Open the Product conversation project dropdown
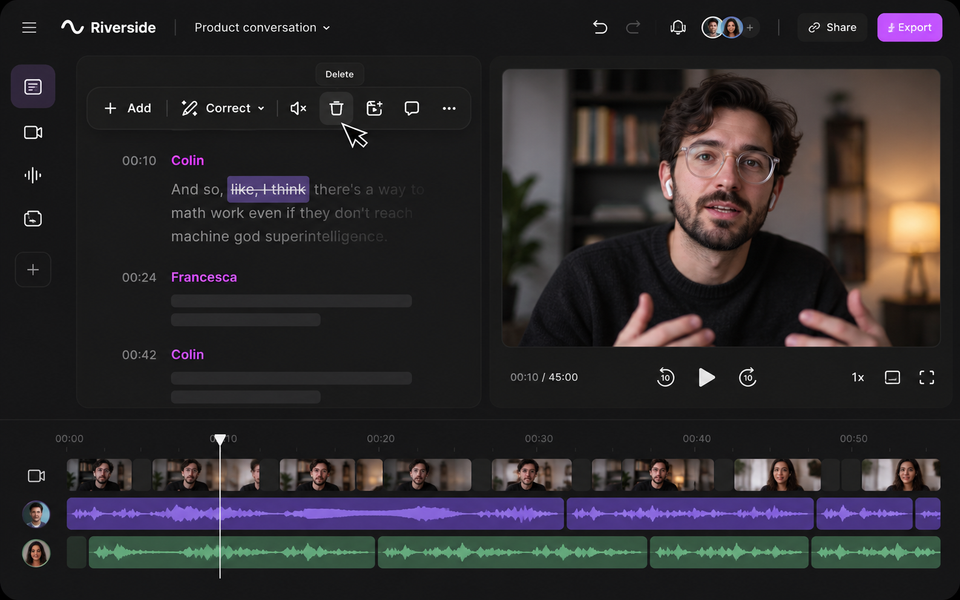 pos(262,28)
